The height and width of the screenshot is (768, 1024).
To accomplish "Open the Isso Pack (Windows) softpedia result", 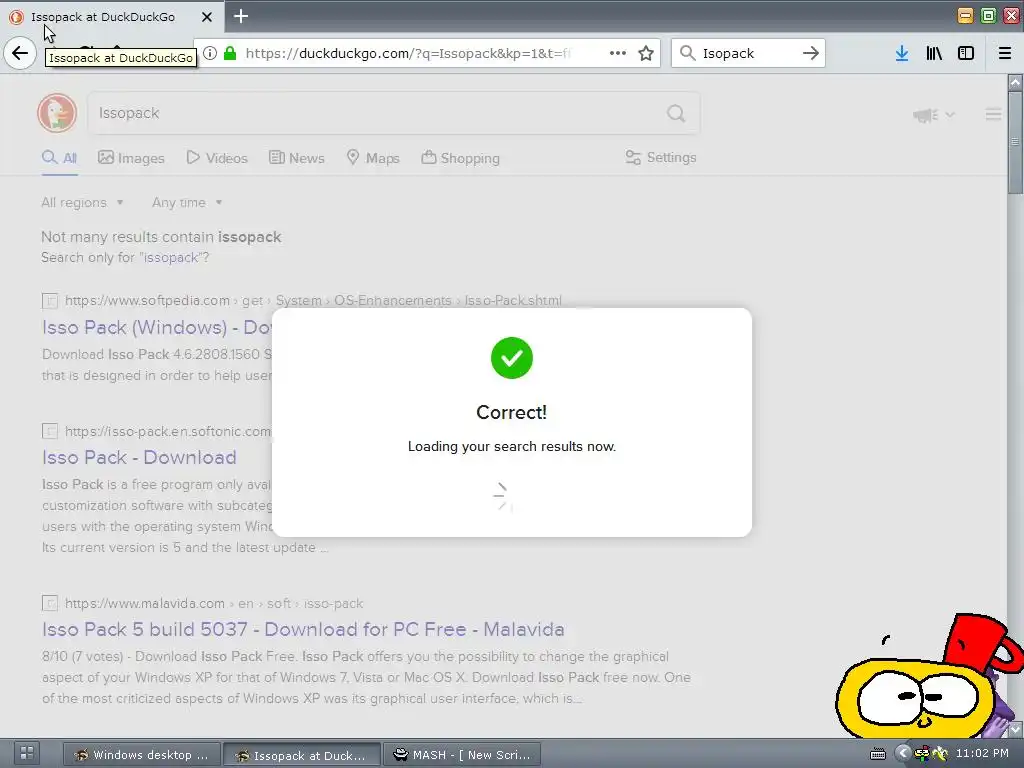I will (x=157, y=327).
